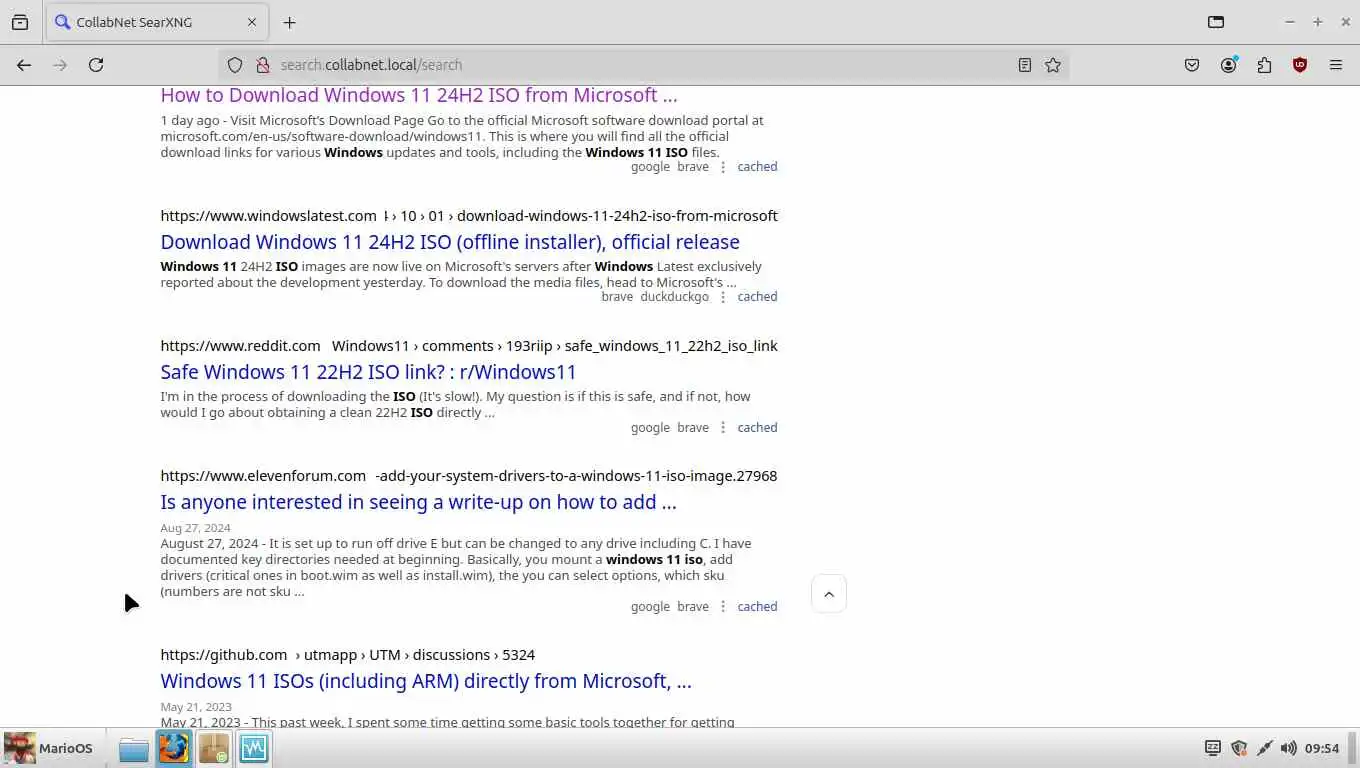The width and height of the screenshot is (1360, 768).
Task: Open cached link for elevenforum result
Action: 757,607
